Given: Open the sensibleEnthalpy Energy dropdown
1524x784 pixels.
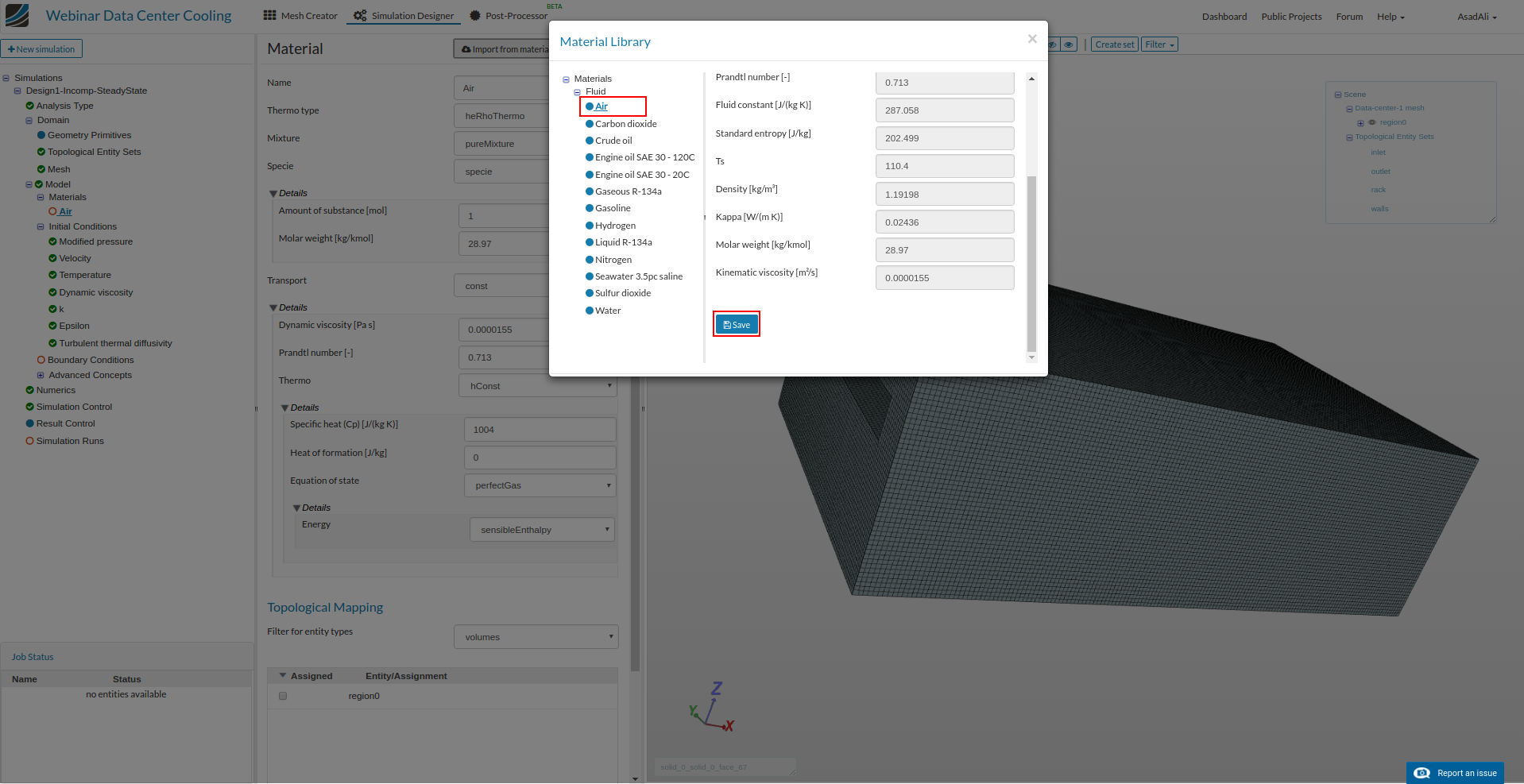Looking at the screenshot, I should coord(542,530).
